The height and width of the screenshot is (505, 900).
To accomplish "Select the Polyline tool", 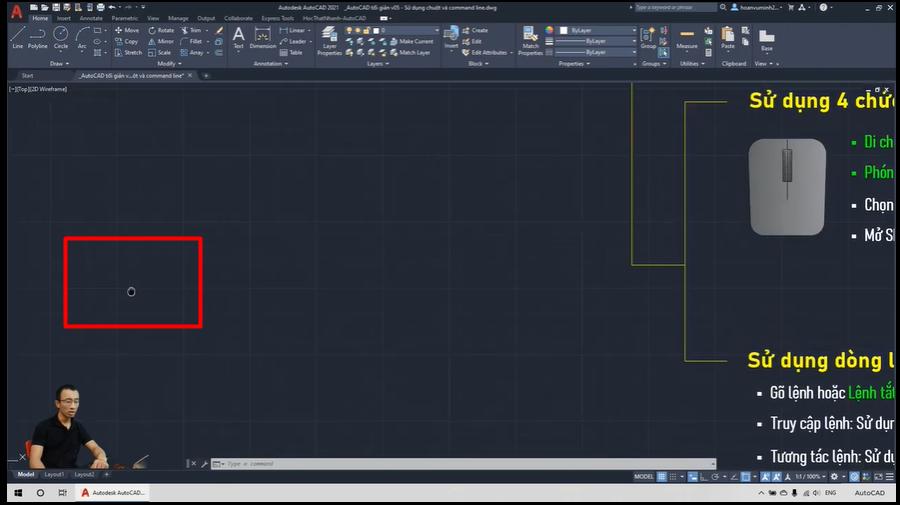I will tap(38, 37).
